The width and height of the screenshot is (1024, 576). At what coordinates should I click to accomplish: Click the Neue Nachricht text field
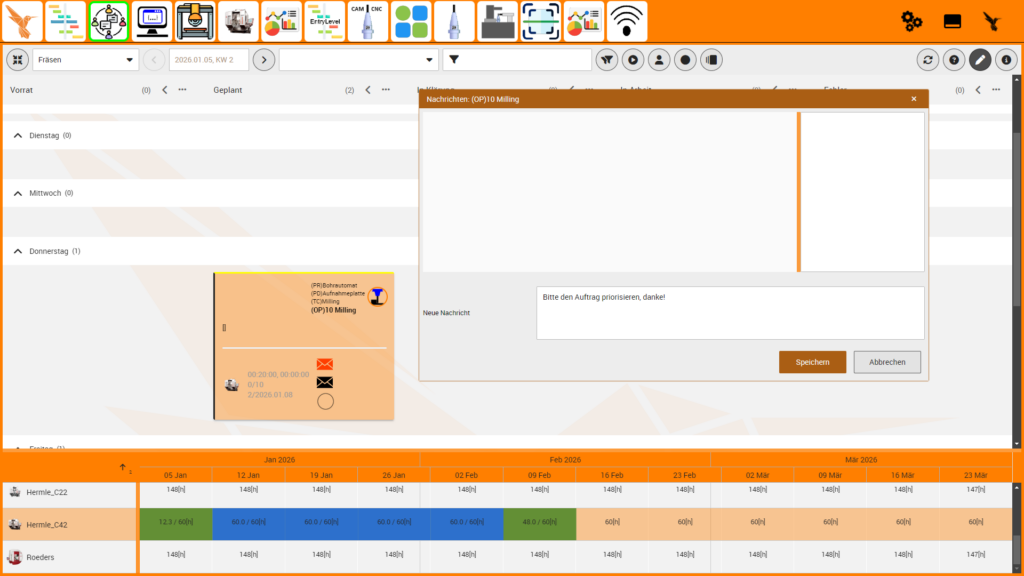(x=729, y=313)
